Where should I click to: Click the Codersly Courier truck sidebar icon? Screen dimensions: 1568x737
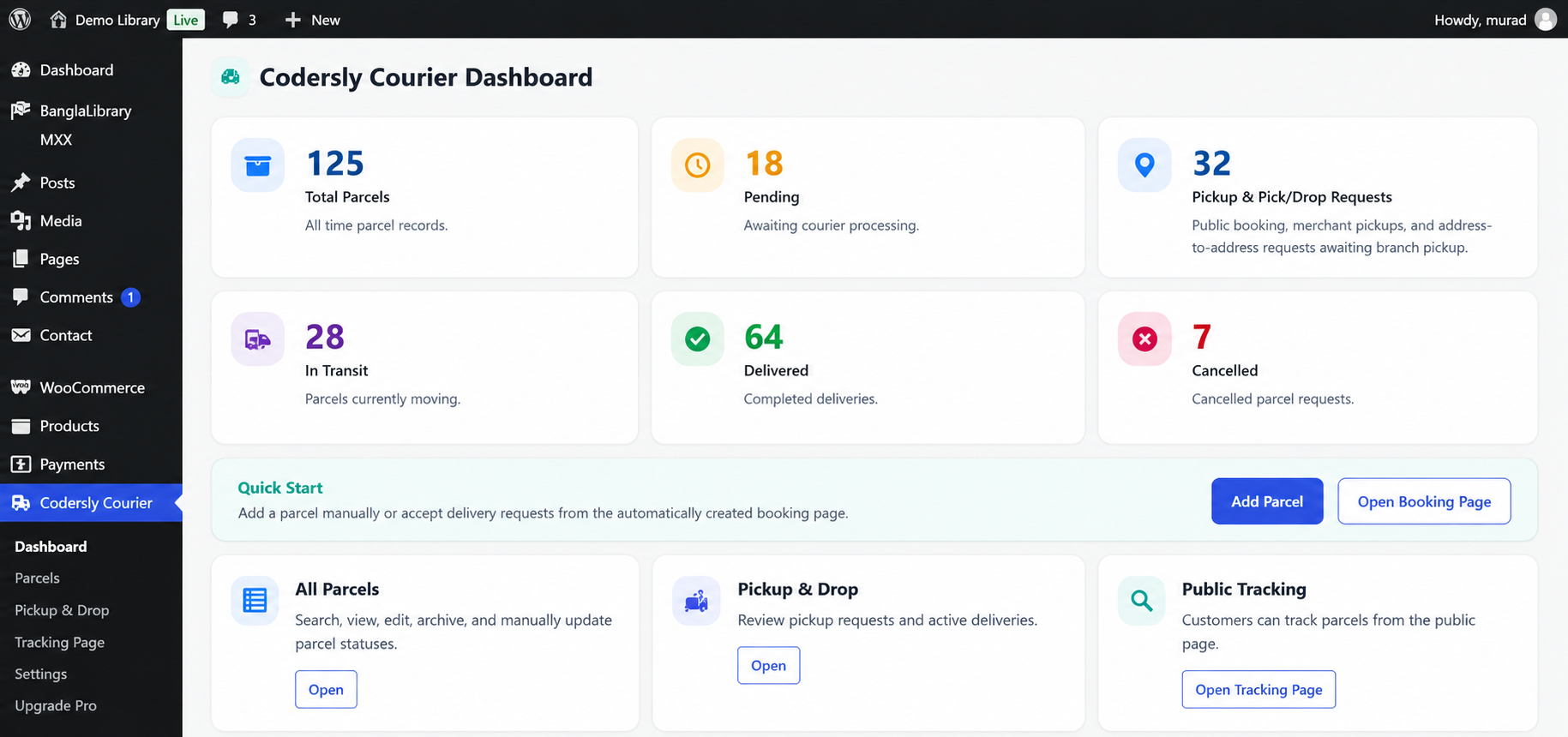point(21,503)
